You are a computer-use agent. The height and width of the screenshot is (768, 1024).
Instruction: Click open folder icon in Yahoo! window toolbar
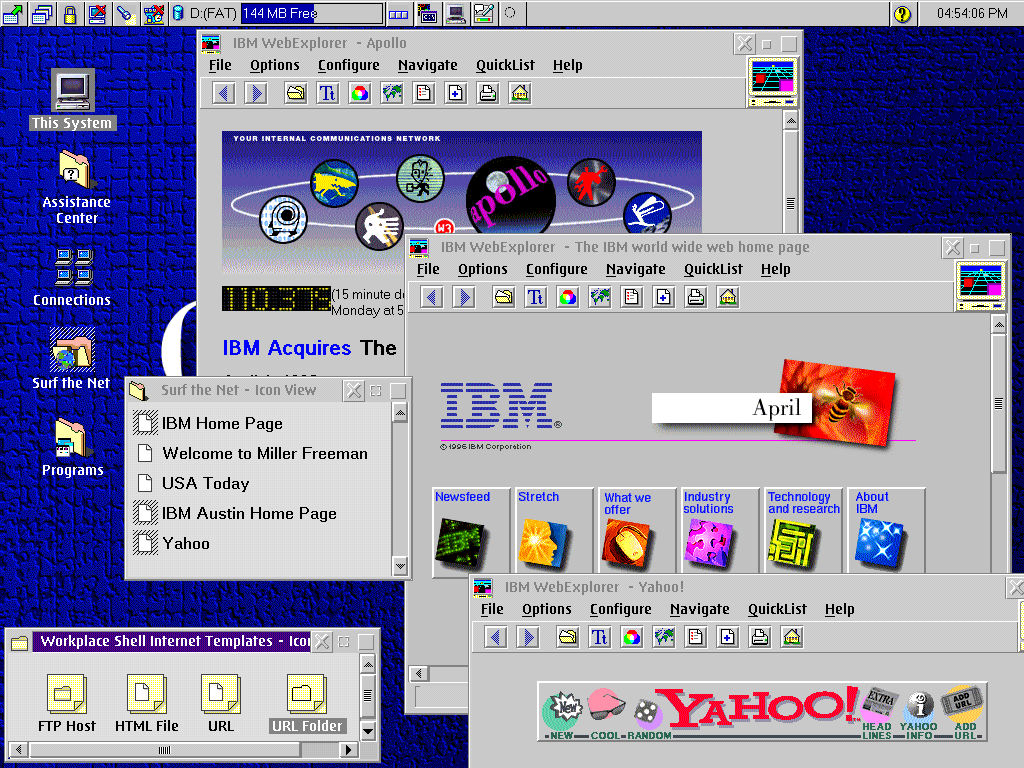(568, 637)
